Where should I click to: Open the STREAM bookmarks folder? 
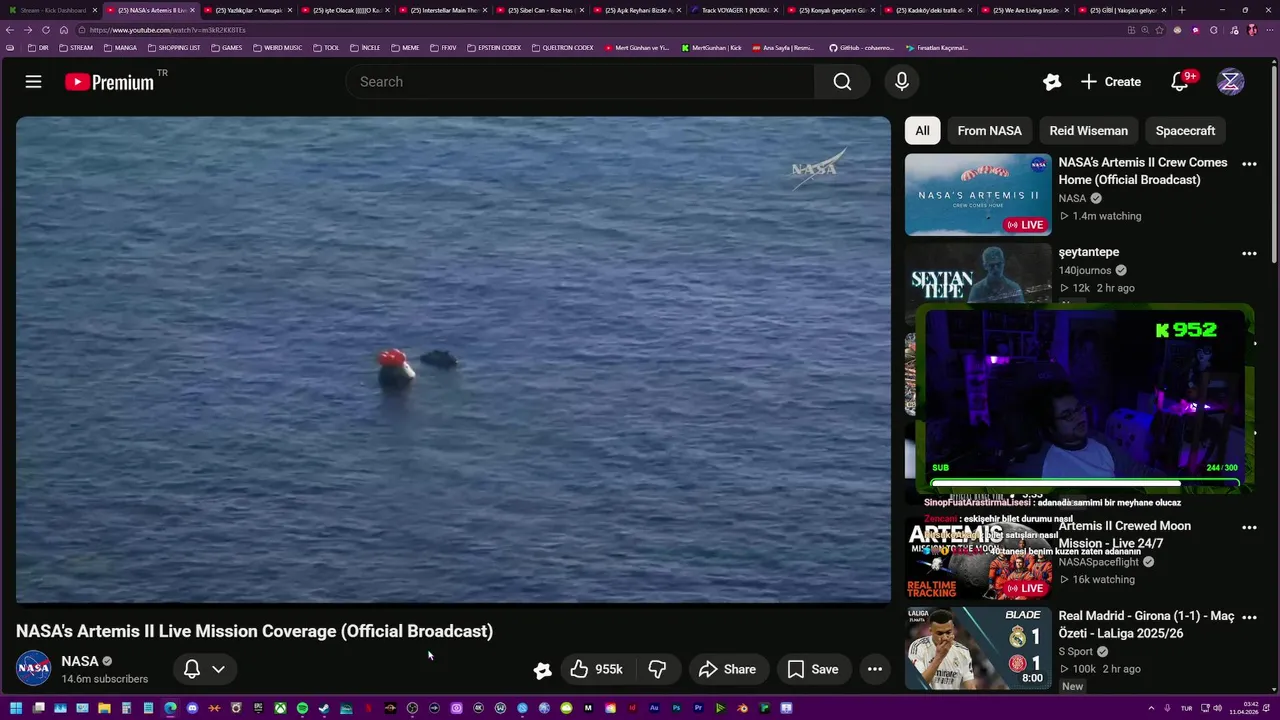pos(76,48)
